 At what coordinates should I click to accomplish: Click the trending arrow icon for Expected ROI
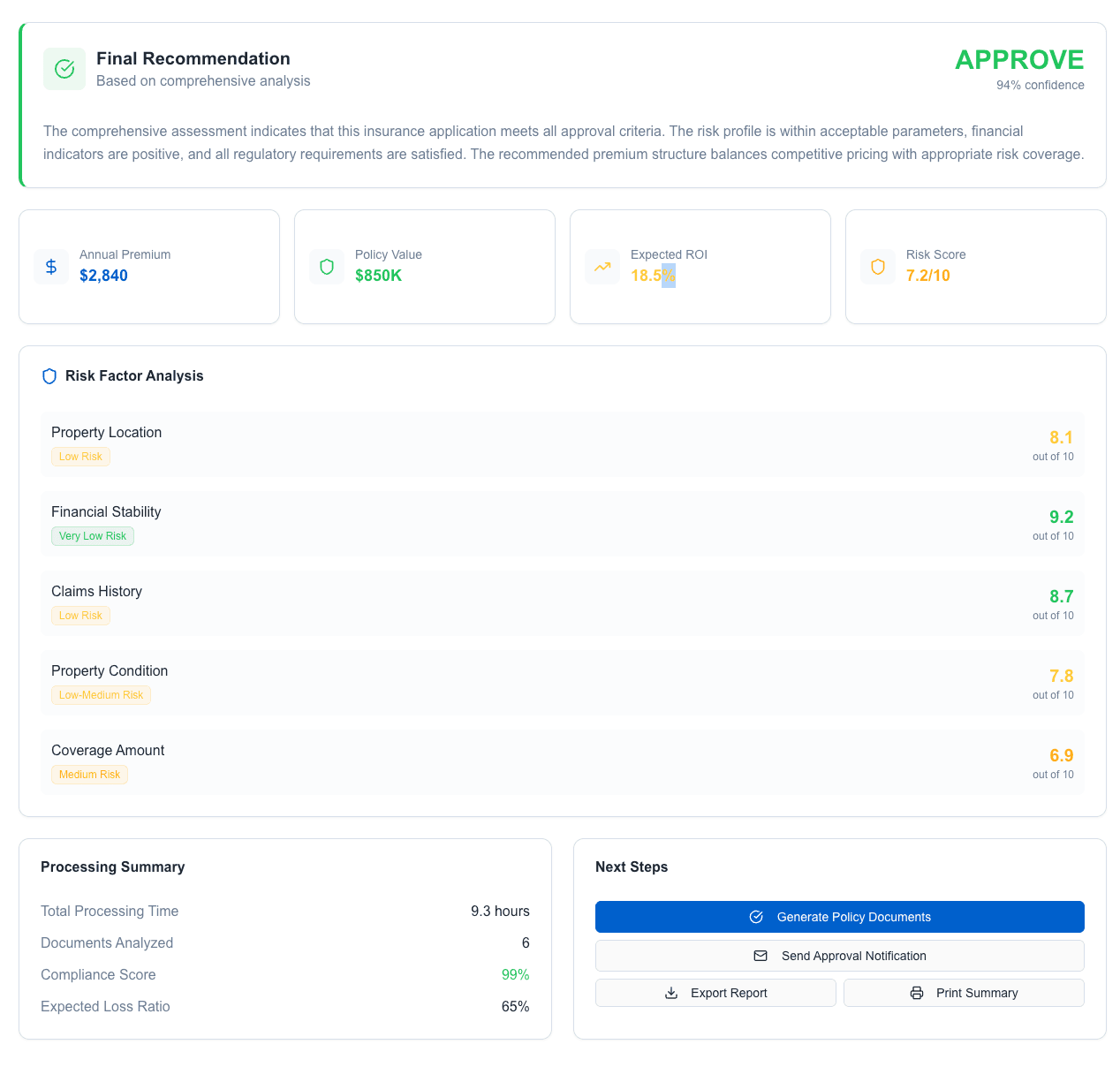pos(602,267)
